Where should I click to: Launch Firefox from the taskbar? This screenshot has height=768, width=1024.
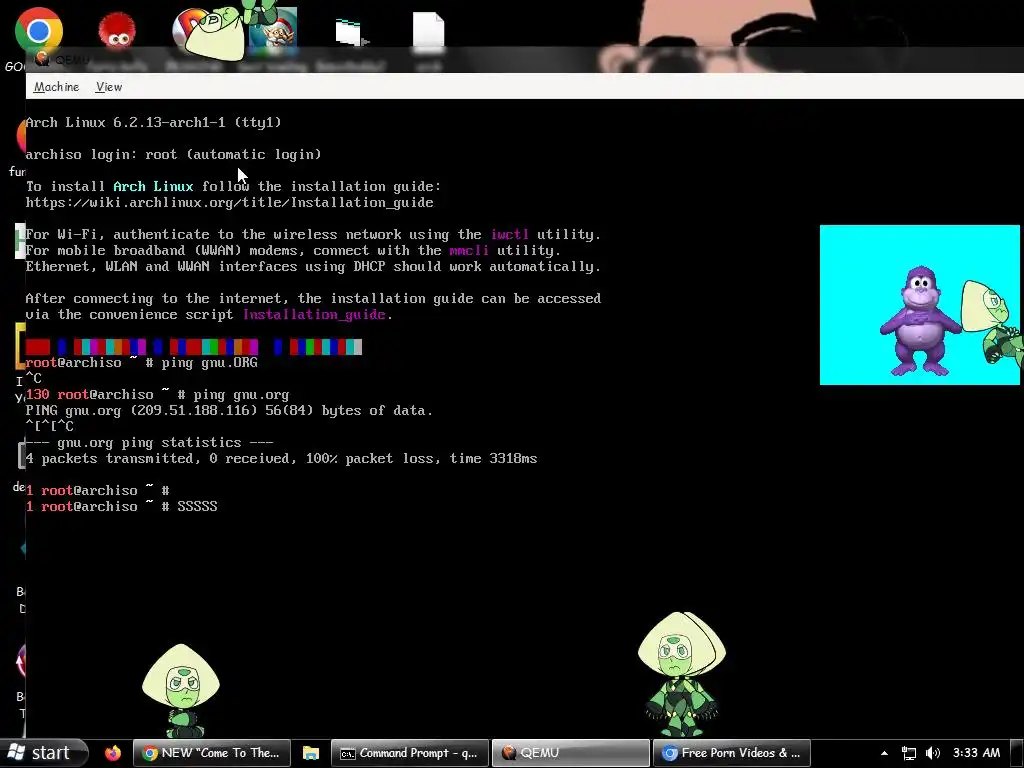pyautogui.click(x=113, y=753)
